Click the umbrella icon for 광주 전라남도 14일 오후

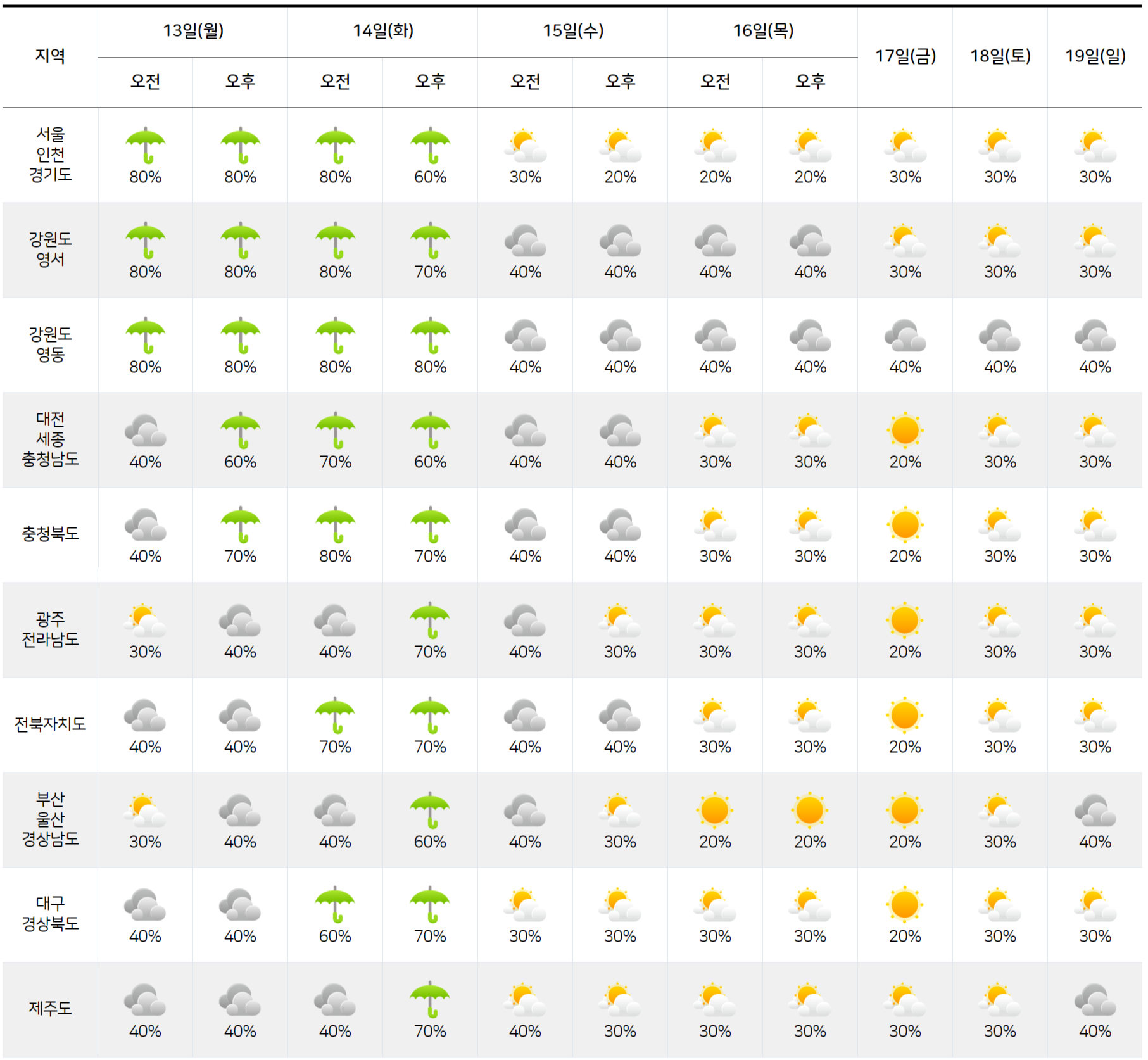(x=430, y=621)
